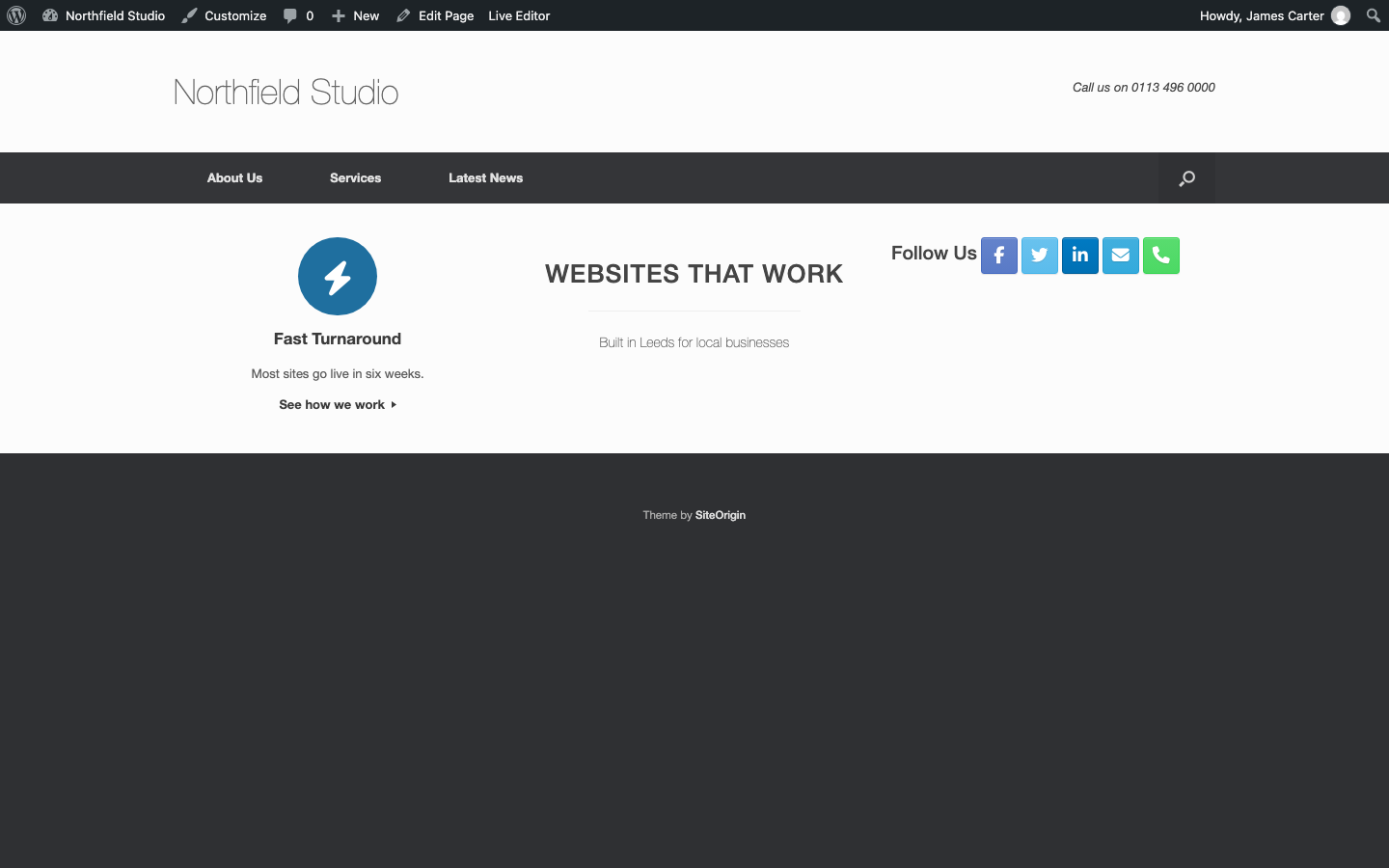Open the Twitter social icon
1389x868 pixels.
[1040, 256]
